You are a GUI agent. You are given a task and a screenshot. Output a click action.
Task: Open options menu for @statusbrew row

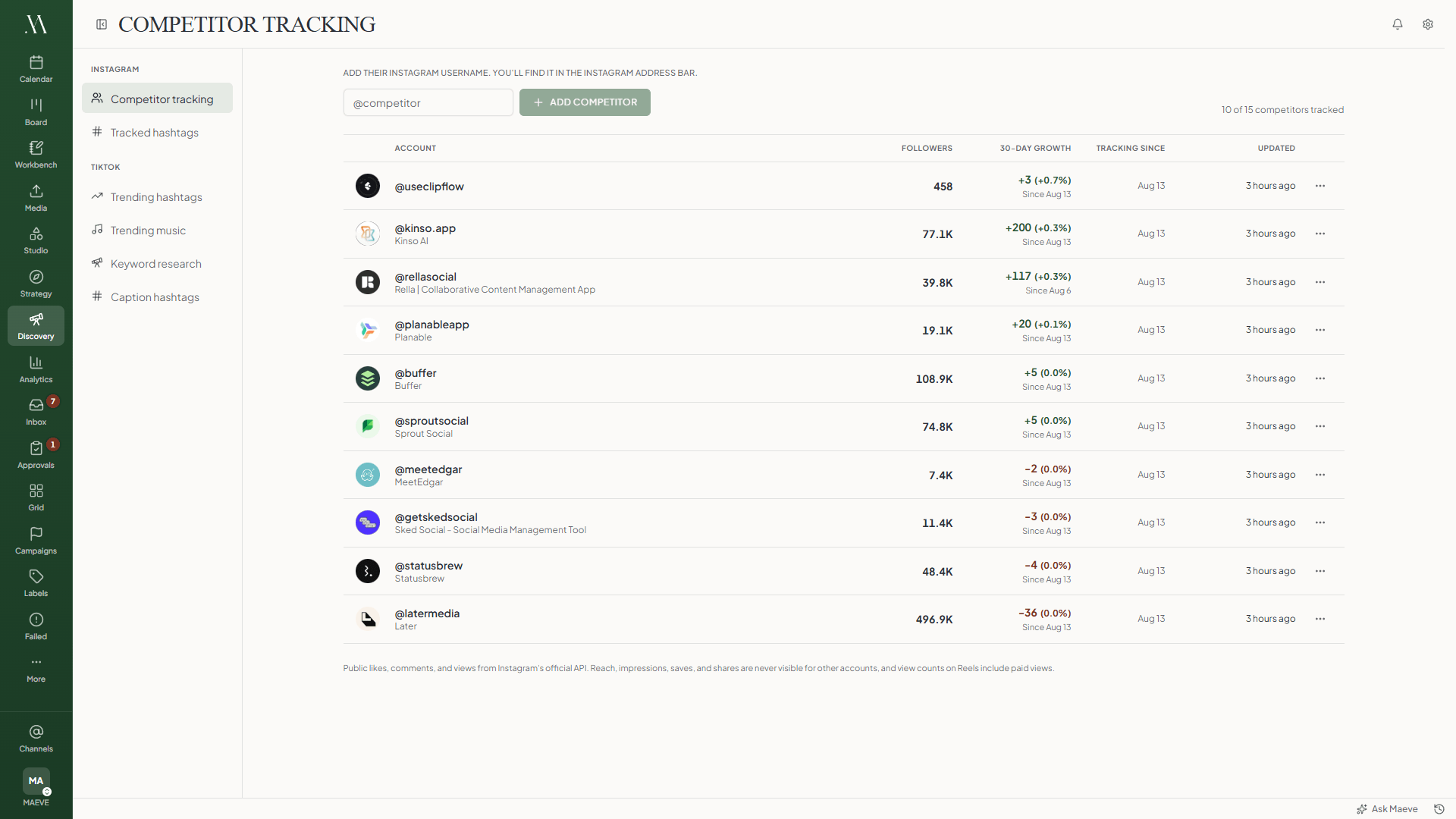[1320, 571]
